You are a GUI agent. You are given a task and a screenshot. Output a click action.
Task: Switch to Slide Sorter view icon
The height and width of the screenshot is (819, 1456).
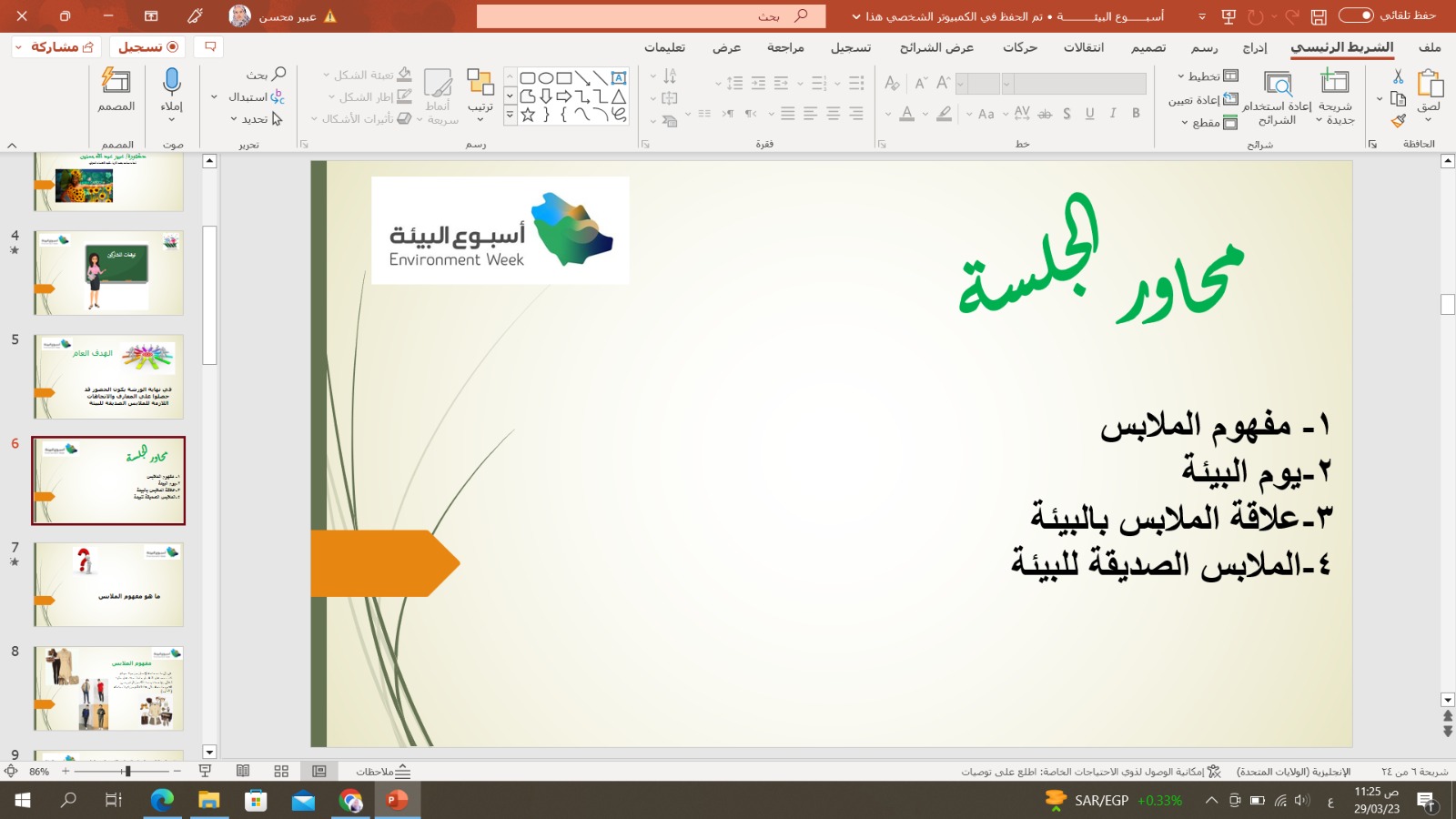point(281,771)
